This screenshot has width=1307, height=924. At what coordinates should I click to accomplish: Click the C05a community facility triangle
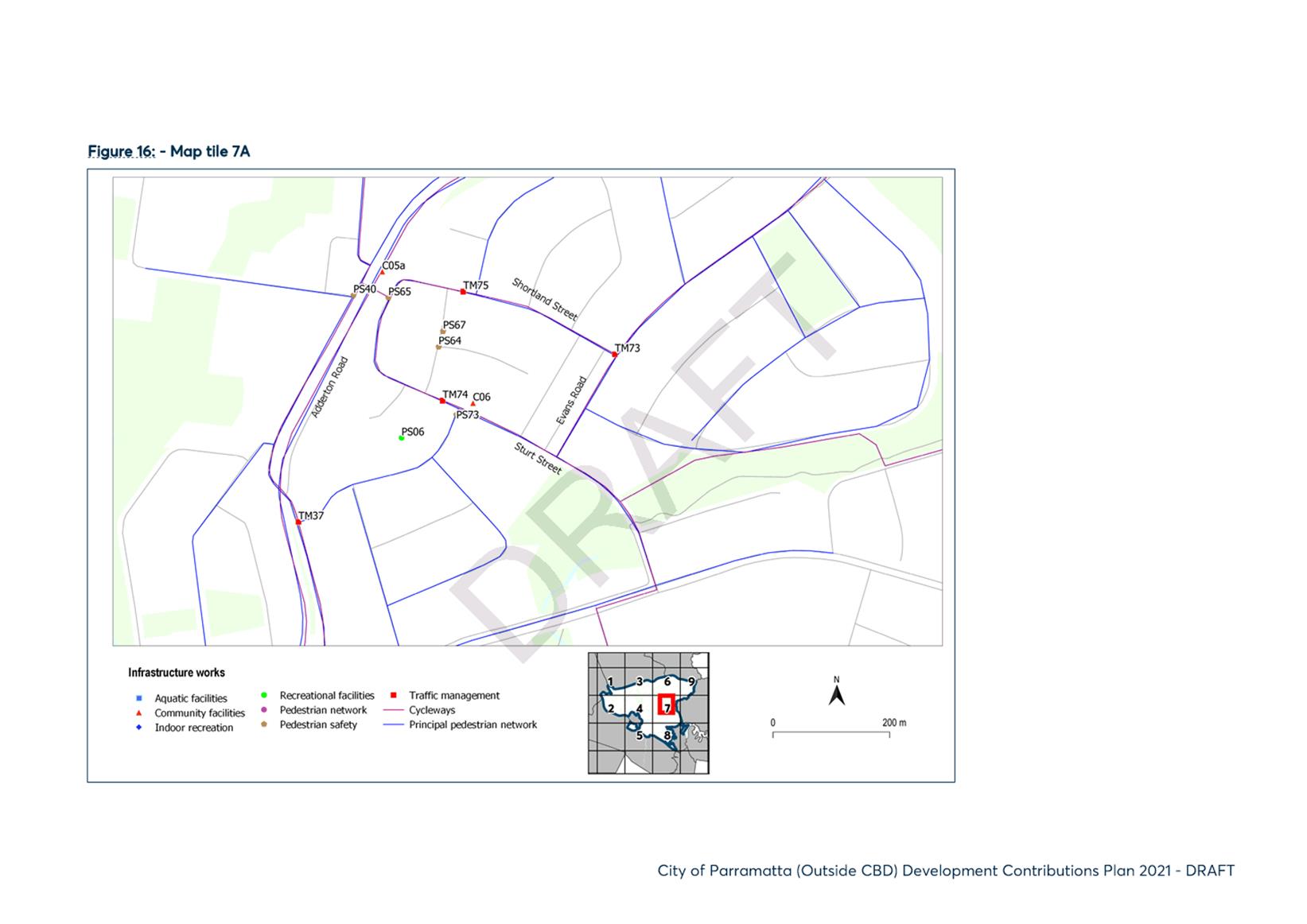point(382,273)
